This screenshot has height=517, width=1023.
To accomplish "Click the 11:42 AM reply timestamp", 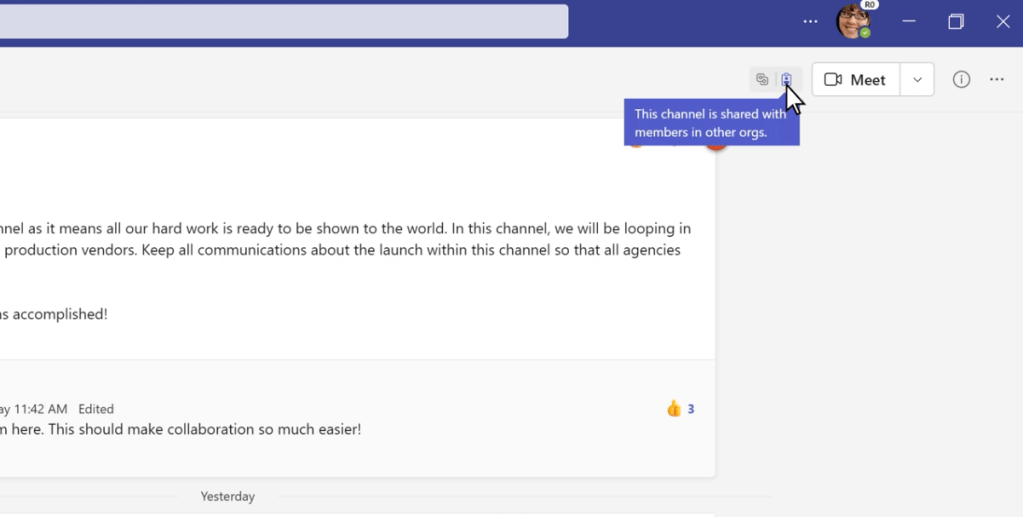I will pyautogui.click(x=40, y=409).
